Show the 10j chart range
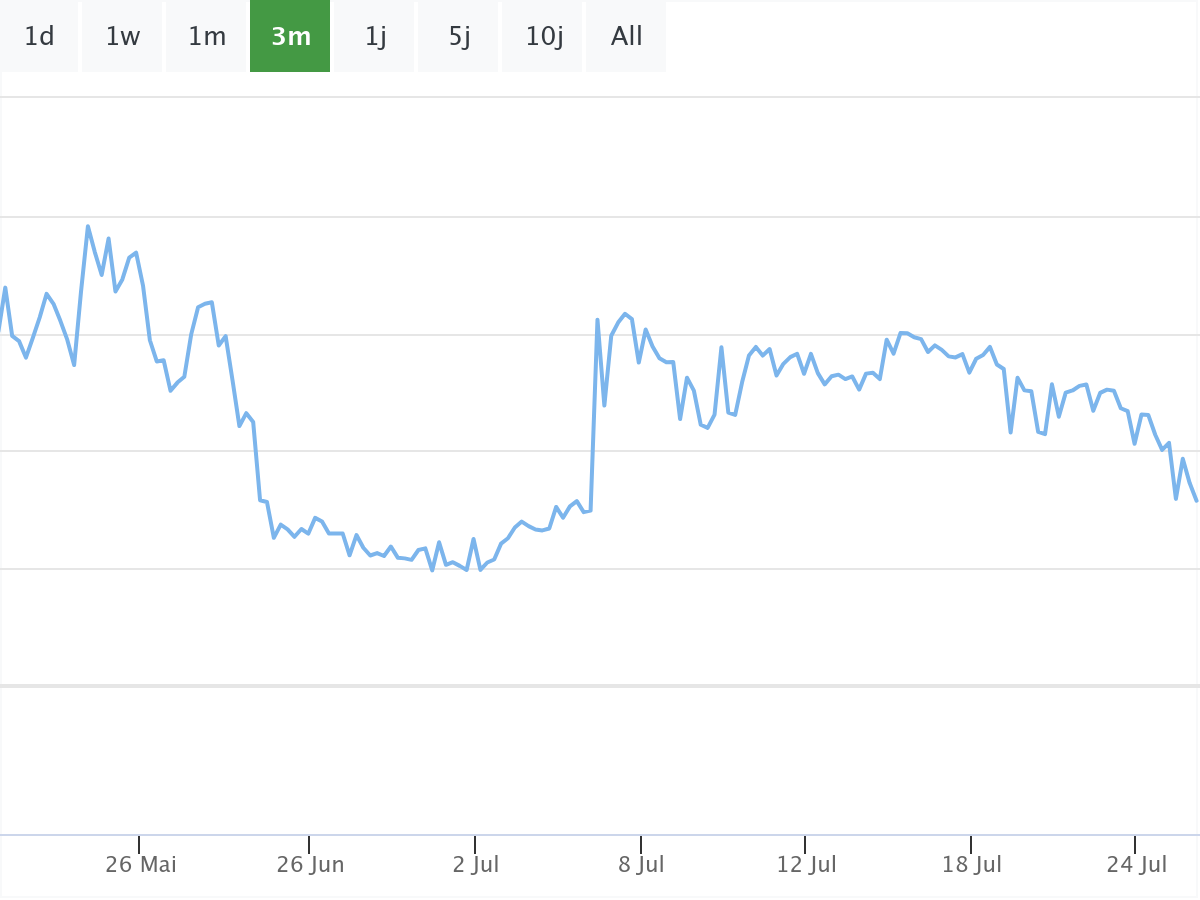Image resolution: width=1200 pixels, height=900 pixels. point(543,37)
